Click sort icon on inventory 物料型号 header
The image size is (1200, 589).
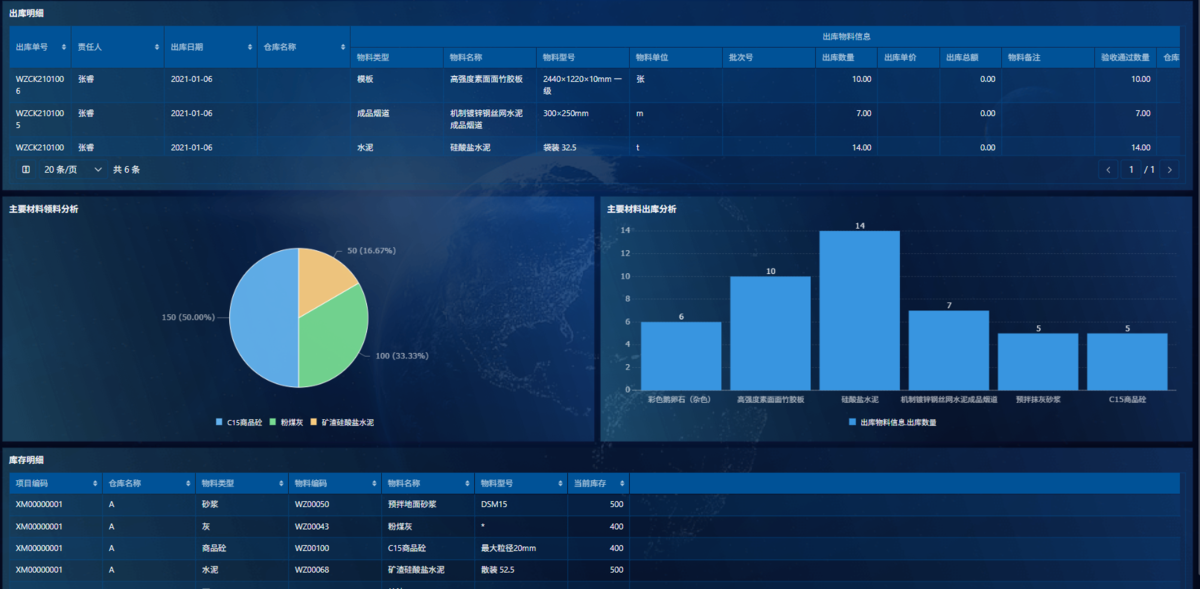pyautogui.click(x=561, y=483)
